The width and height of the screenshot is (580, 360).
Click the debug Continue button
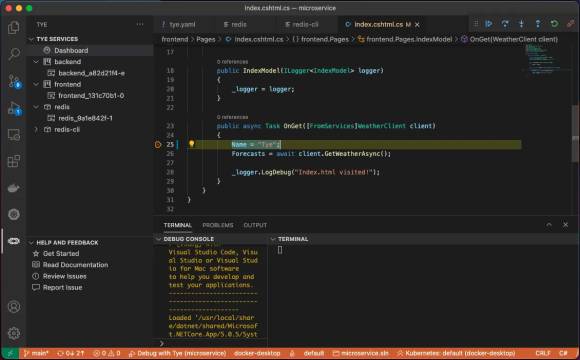(x=489, y=24)
